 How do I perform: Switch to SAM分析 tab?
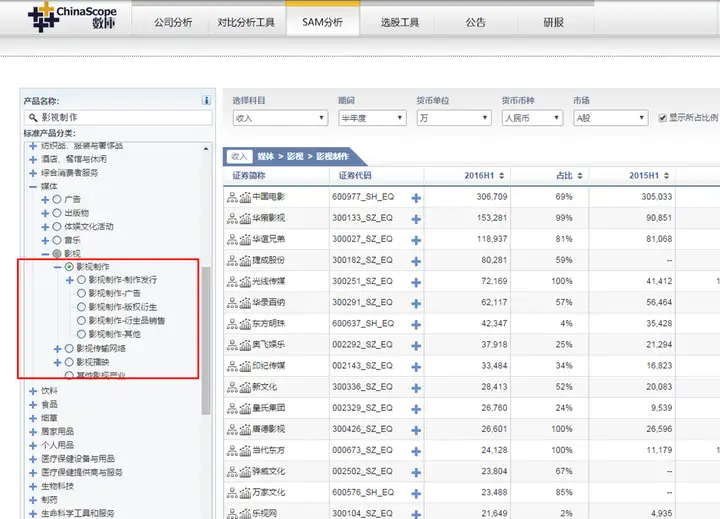[x=323, y=22]
